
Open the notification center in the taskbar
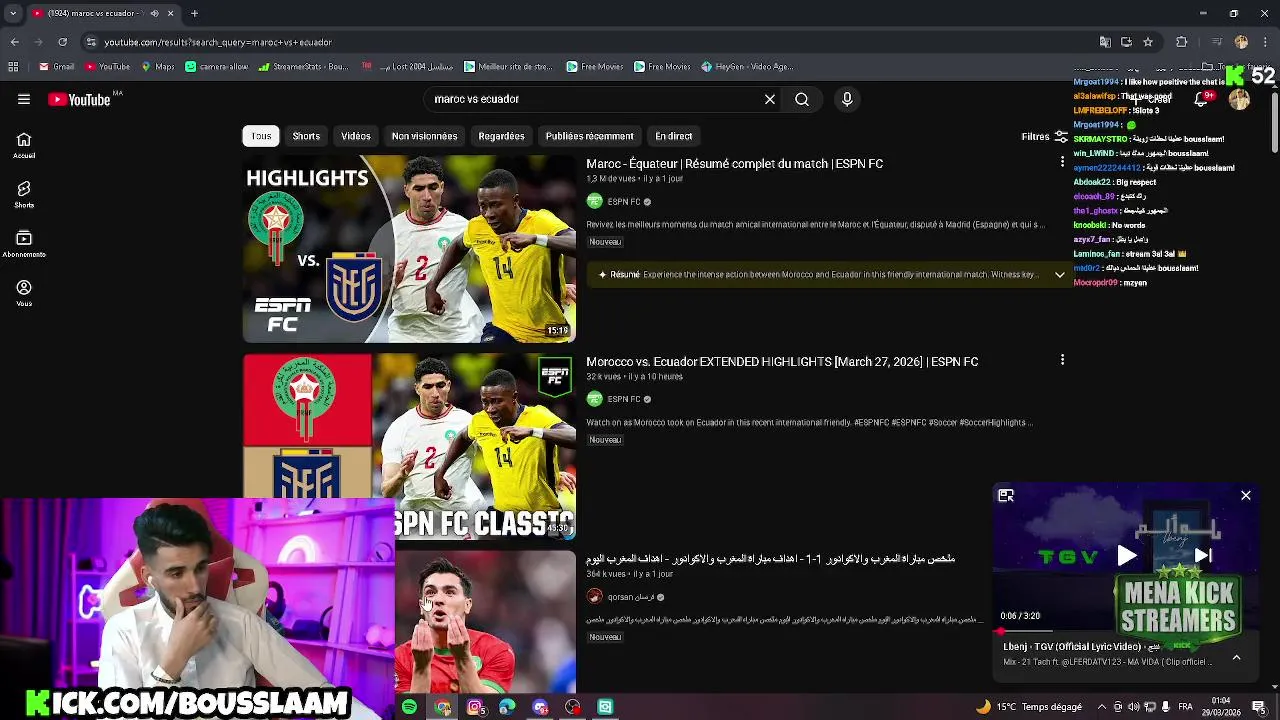point(1259,707)
